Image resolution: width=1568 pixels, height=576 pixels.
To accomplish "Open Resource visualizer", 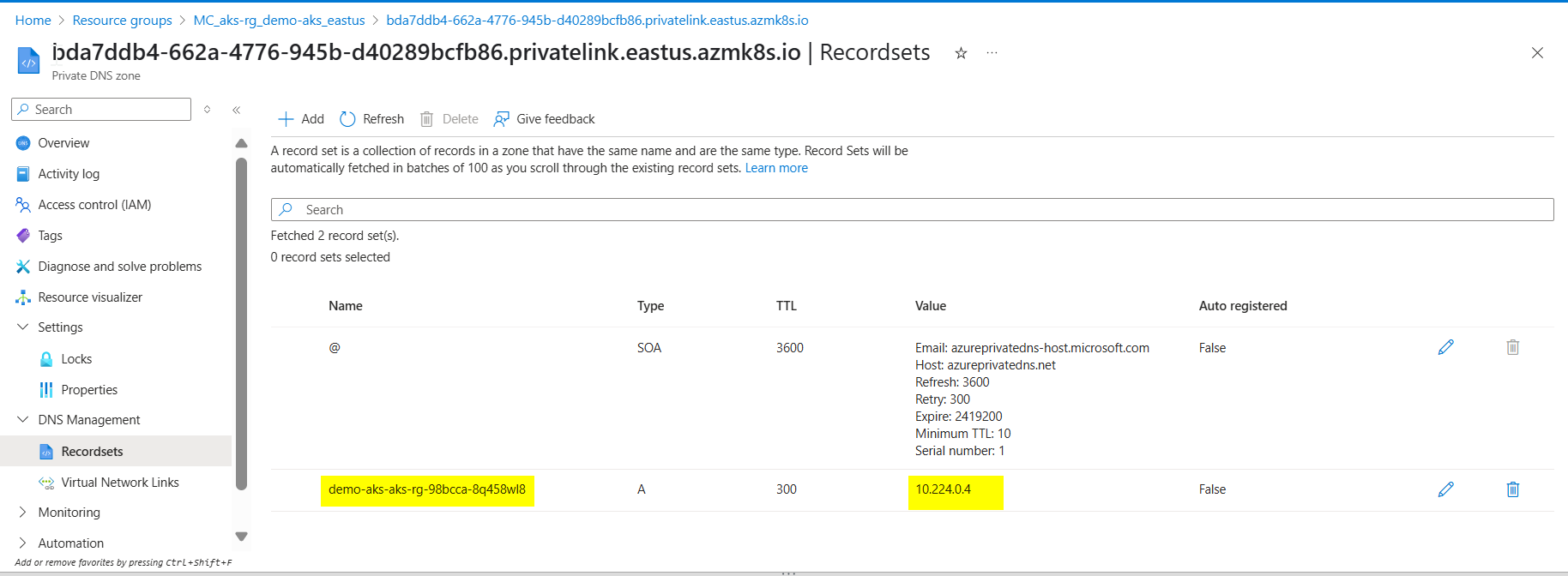I will [90, 297].
